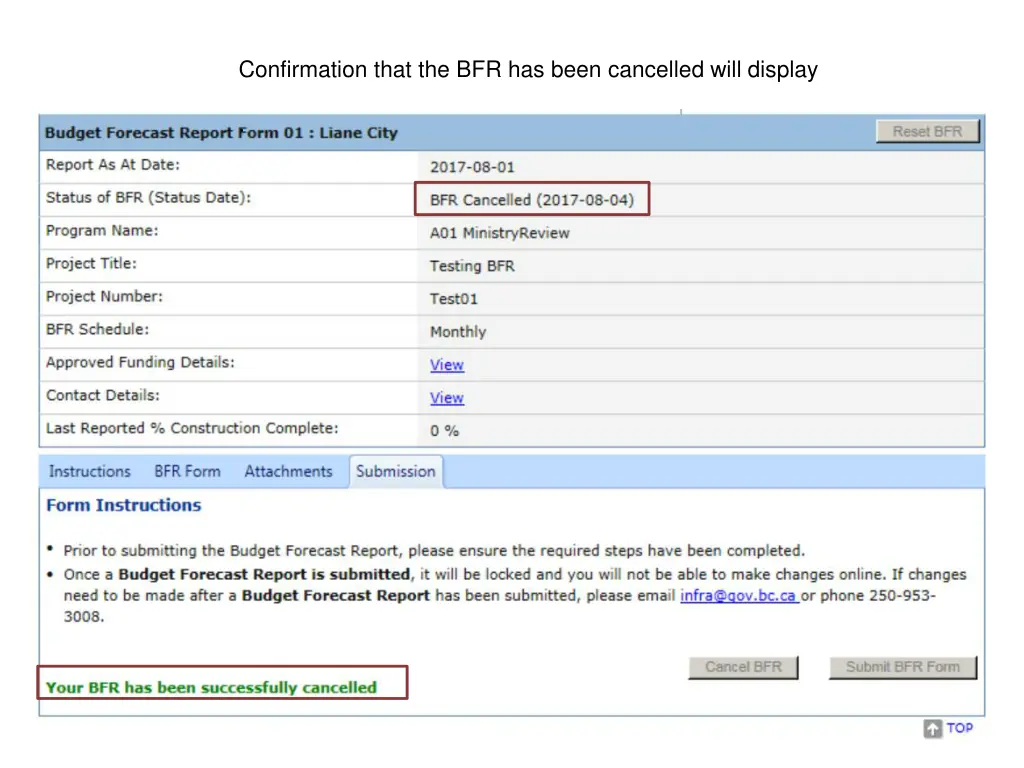Click the Report As At Date value 2017-08-01
This screenshot has height=768, width=1024.
click(x=472, y=167)
